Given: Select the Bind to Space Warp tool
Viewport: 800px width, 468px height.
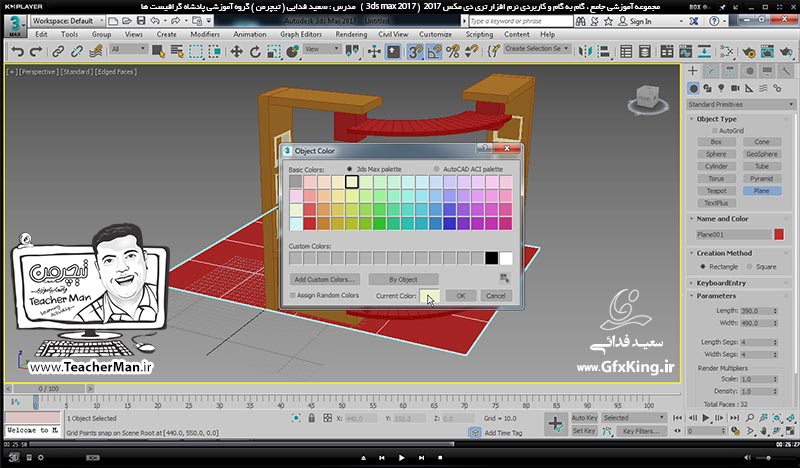Looking at the screenshot, I should tap(95, 52).
